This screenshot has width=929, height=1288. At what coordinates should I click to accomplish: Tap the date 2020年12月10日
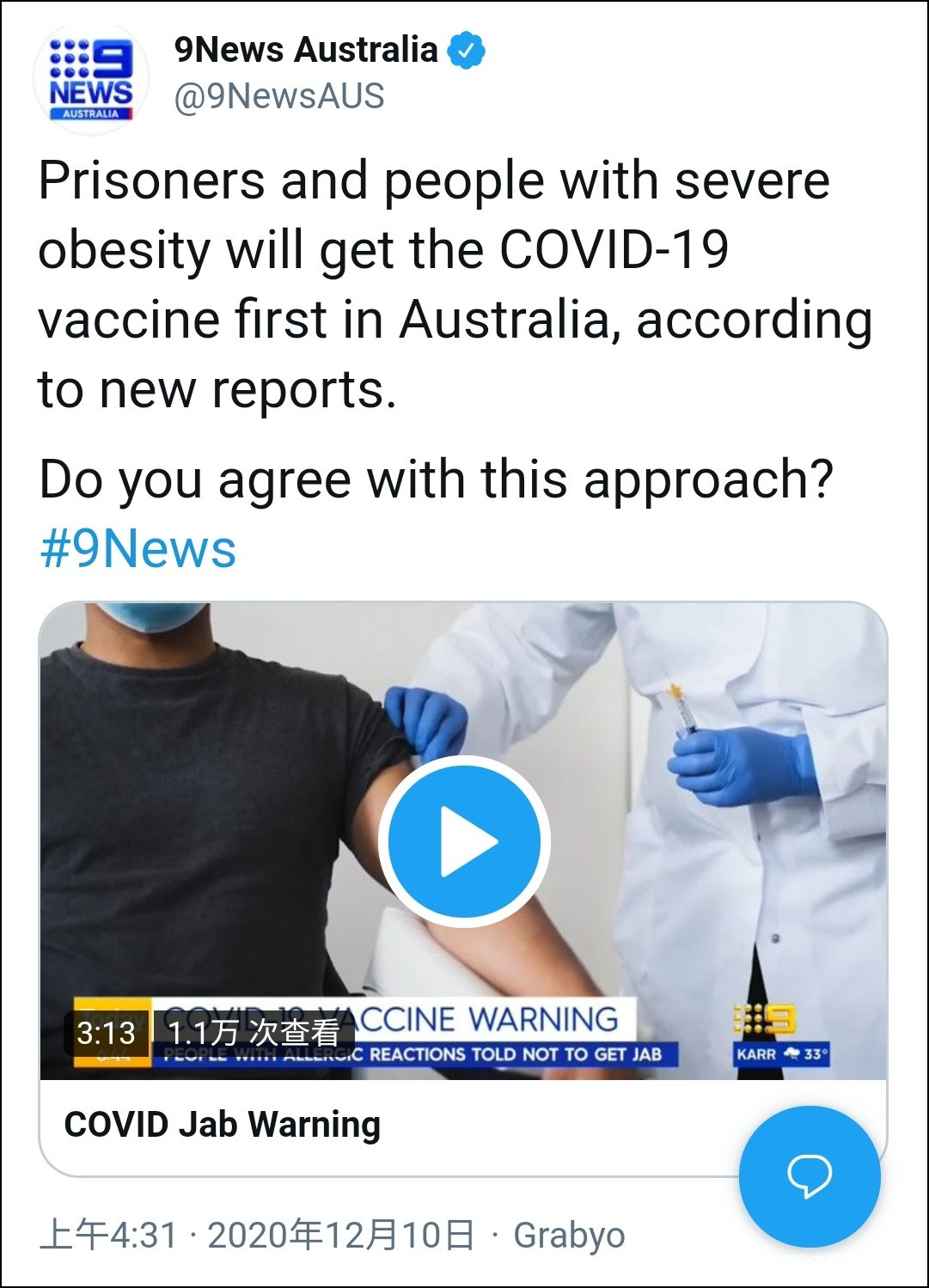pyautogui.click(x=340, y=1236)
